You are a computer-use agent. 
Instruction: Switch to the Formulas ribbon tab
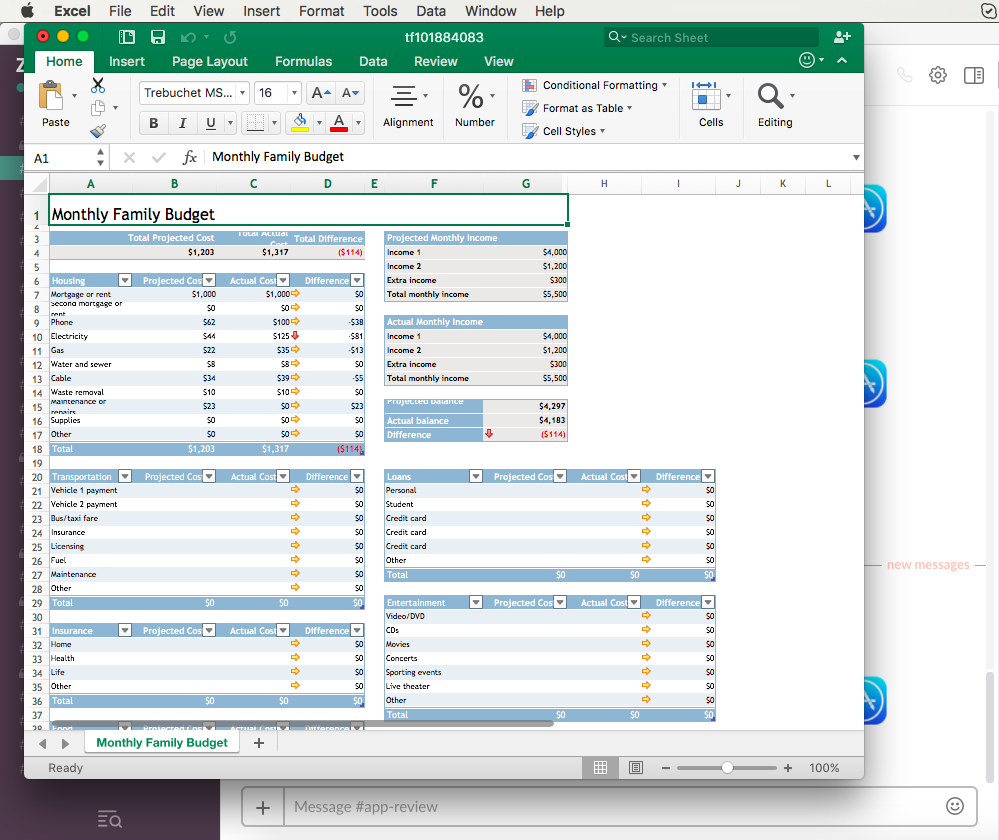303,61
